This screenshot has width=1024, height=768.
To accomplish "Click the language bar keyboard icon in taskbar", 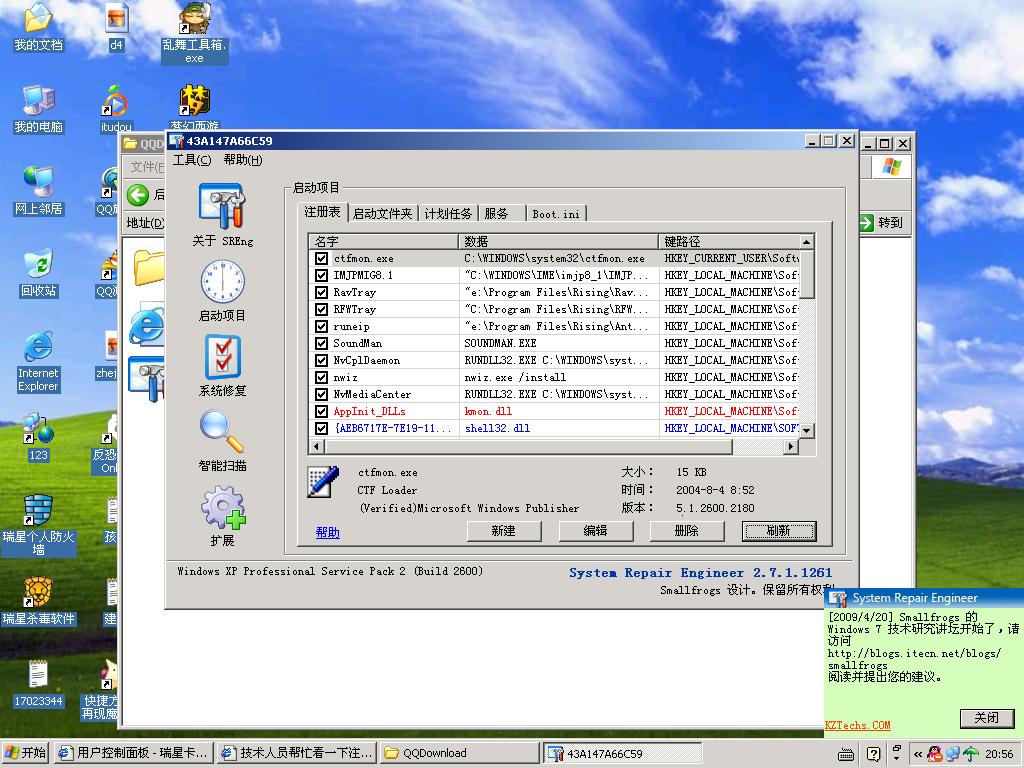I will (x=846, y=755).
